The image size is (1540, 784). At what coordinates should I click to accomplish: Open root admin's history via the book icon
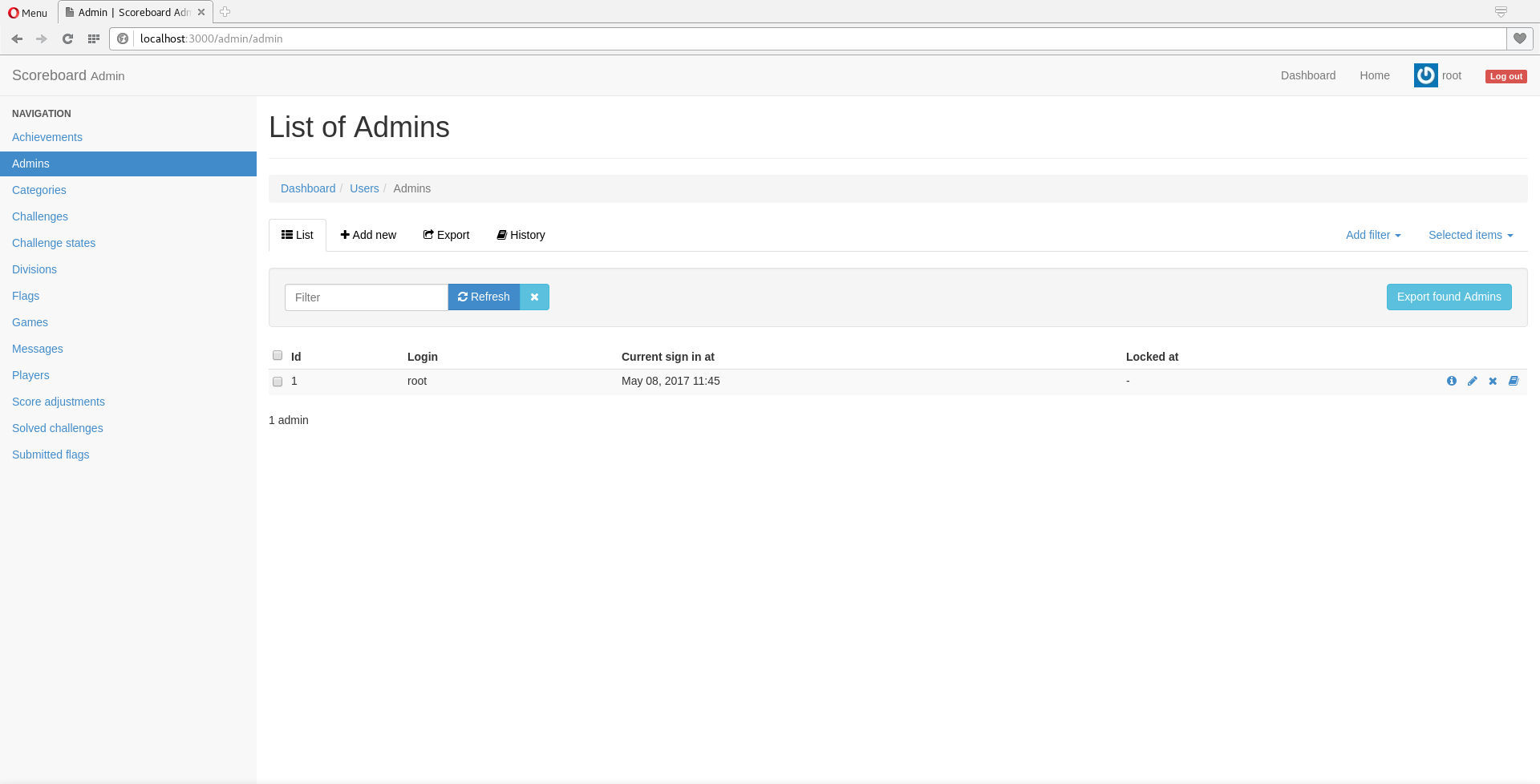1514,381
